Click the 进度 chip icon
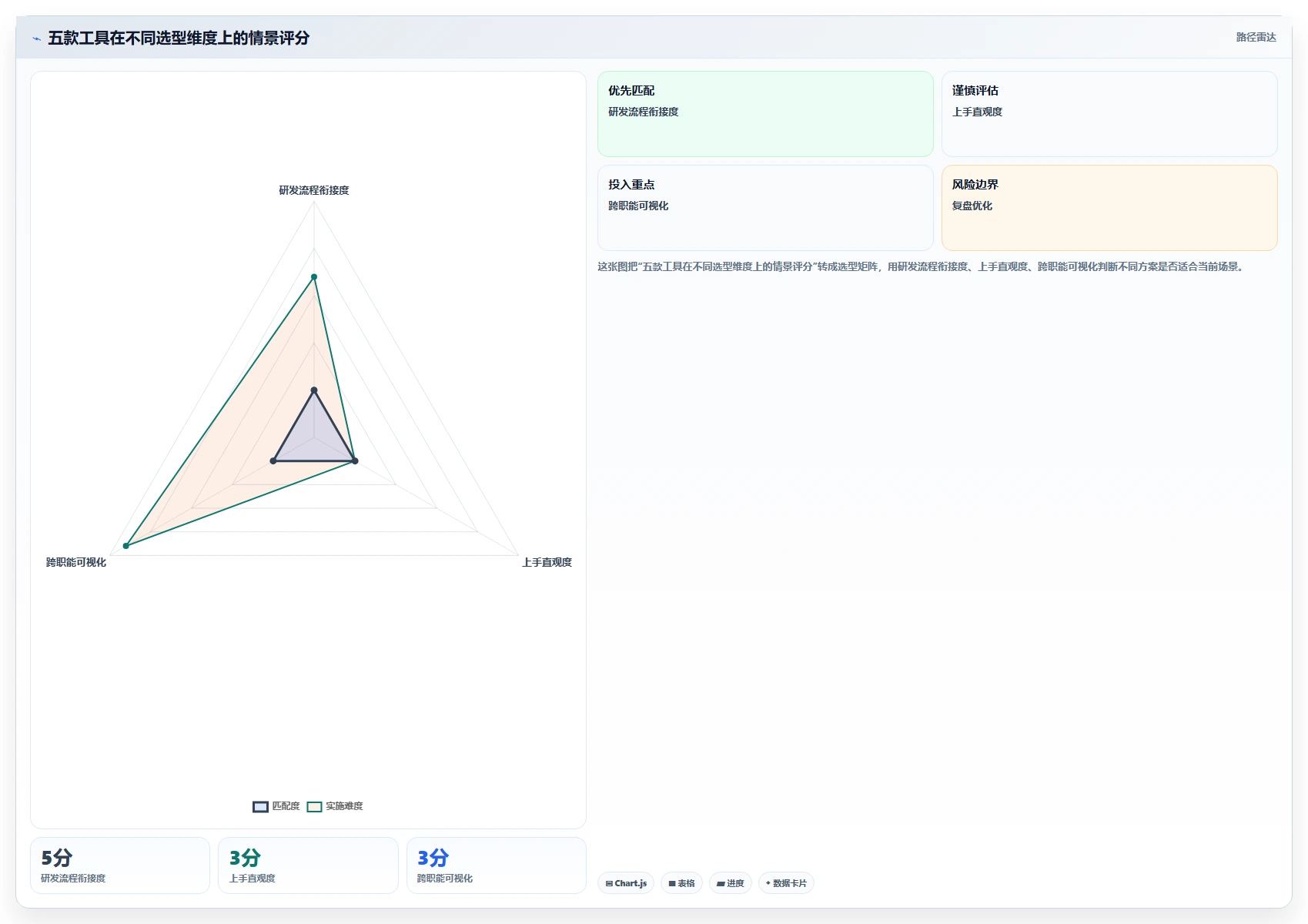Viewport: 1308px width, 924px height. tap(721, 883)
